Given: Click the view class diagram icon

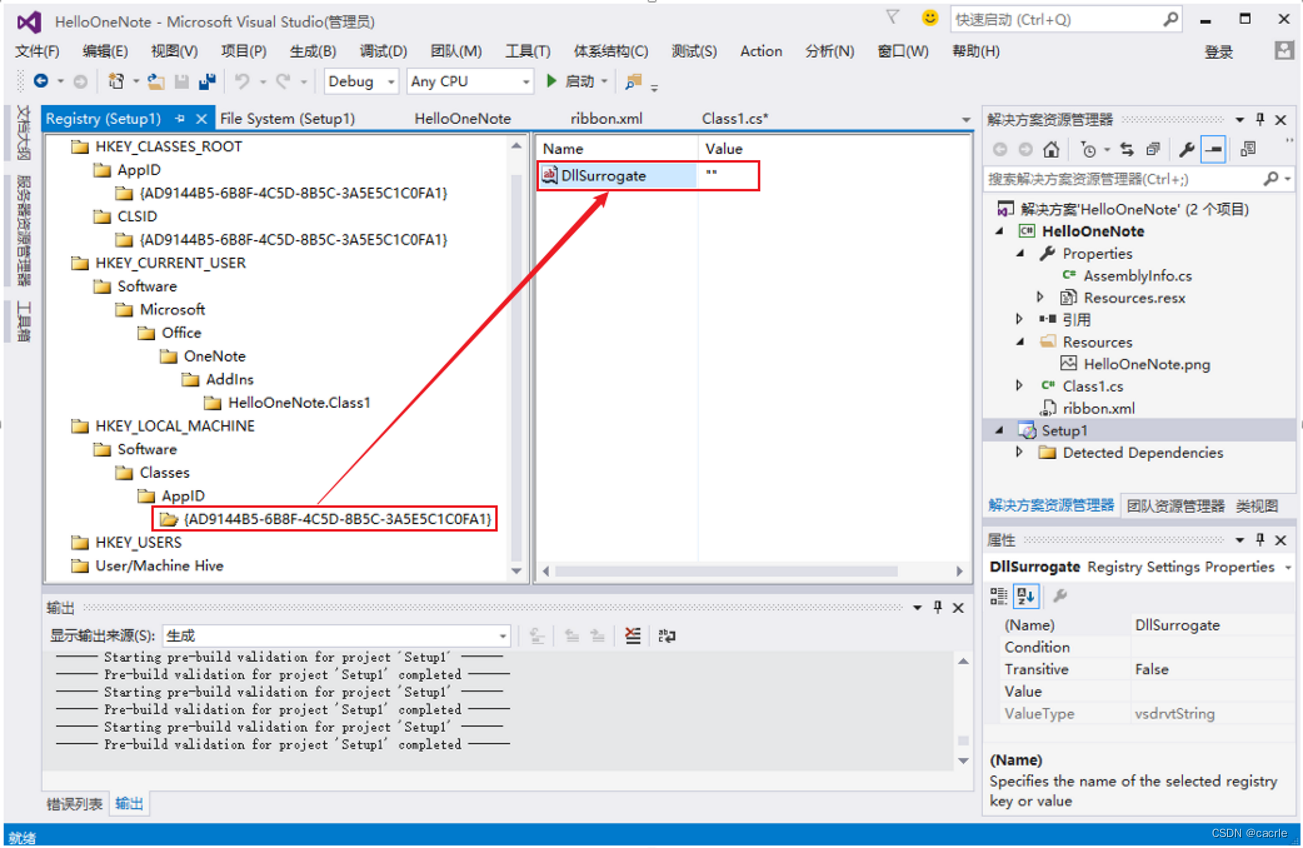Looking at the screenshot, I should [x=1248, y=149].
